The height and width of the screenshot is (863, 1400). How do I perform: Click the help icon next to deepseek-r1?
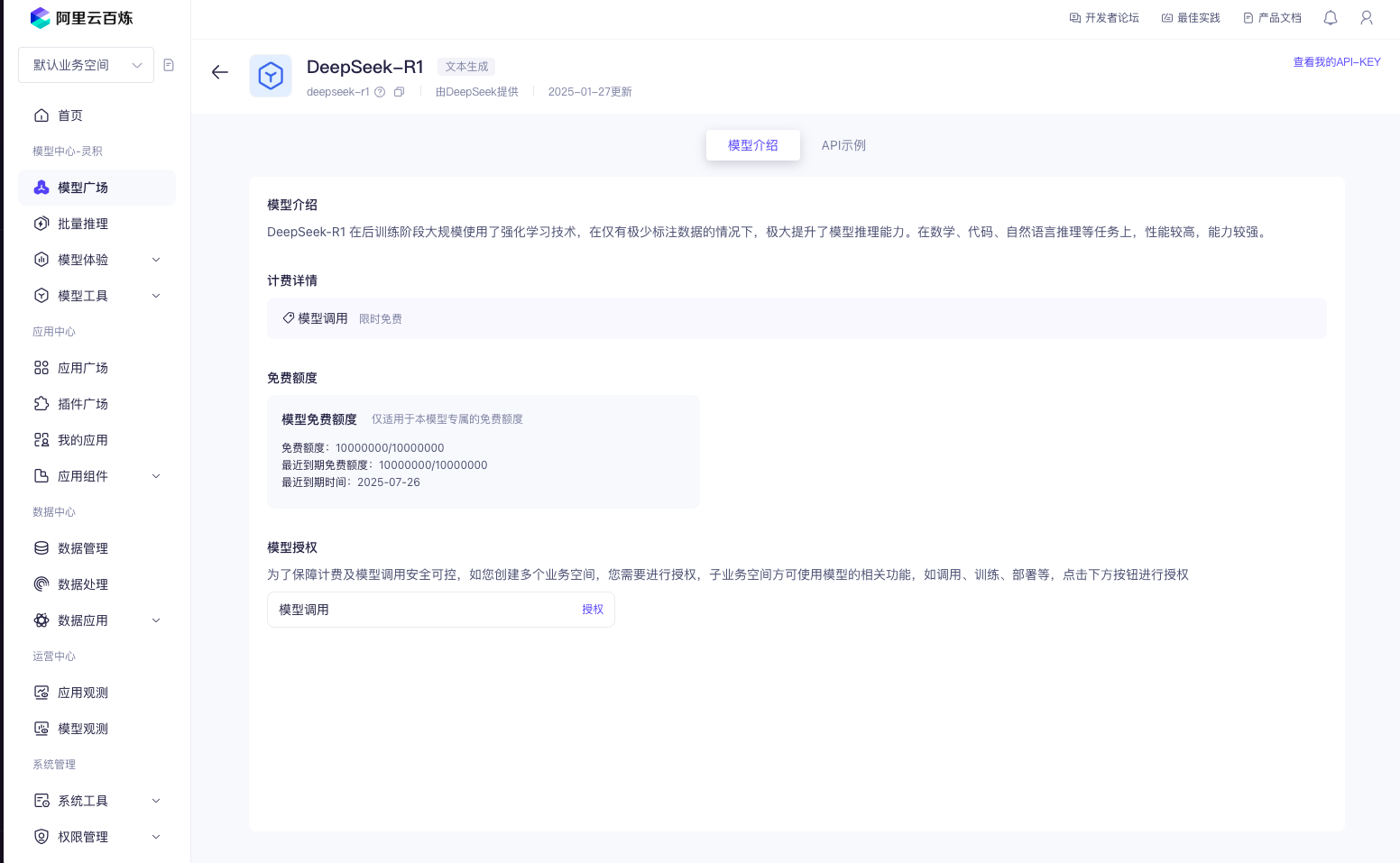point(380,92)
